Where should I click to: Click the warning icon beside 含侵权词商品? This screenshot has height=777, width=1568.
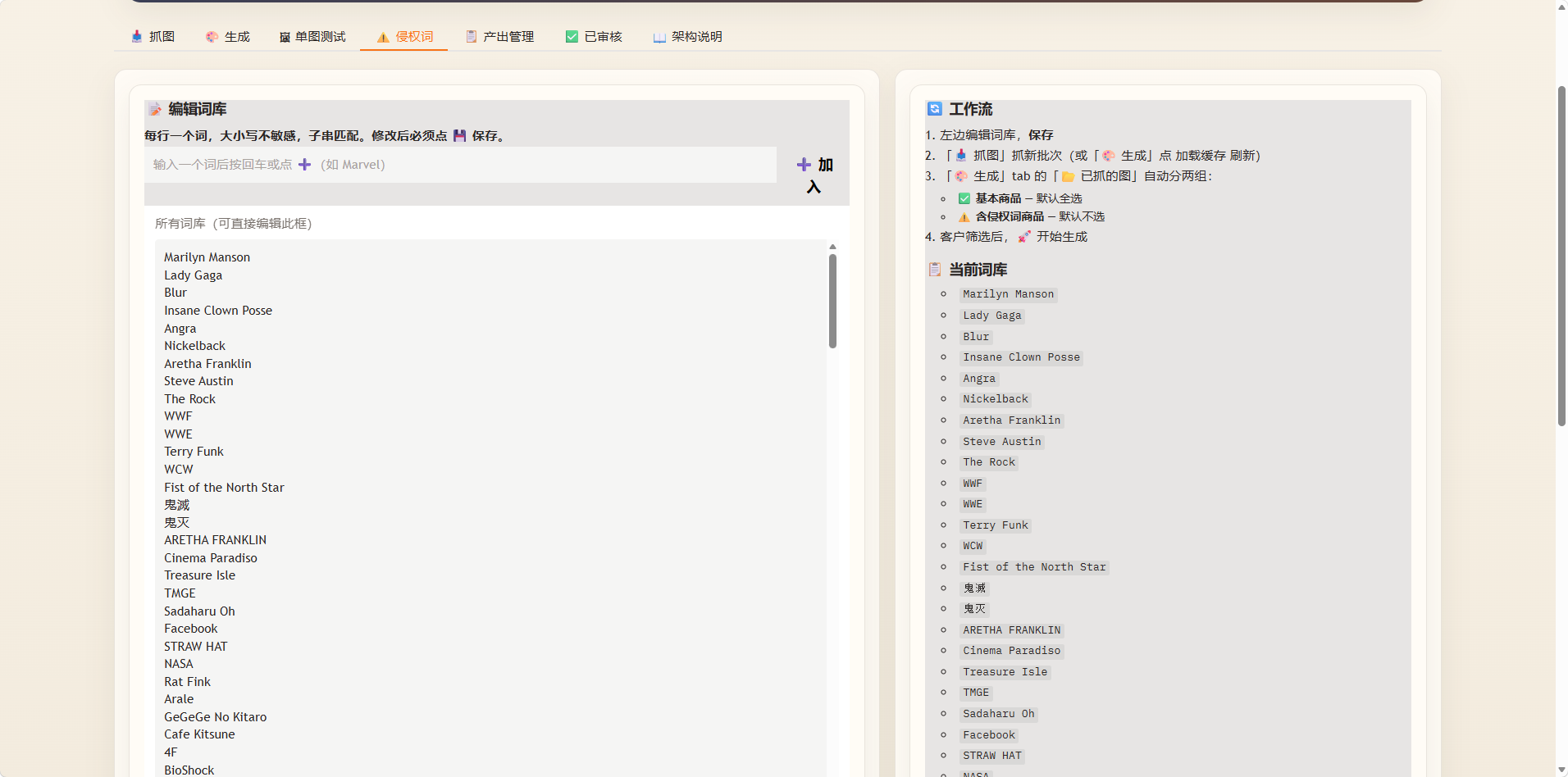tap(964, 217)
